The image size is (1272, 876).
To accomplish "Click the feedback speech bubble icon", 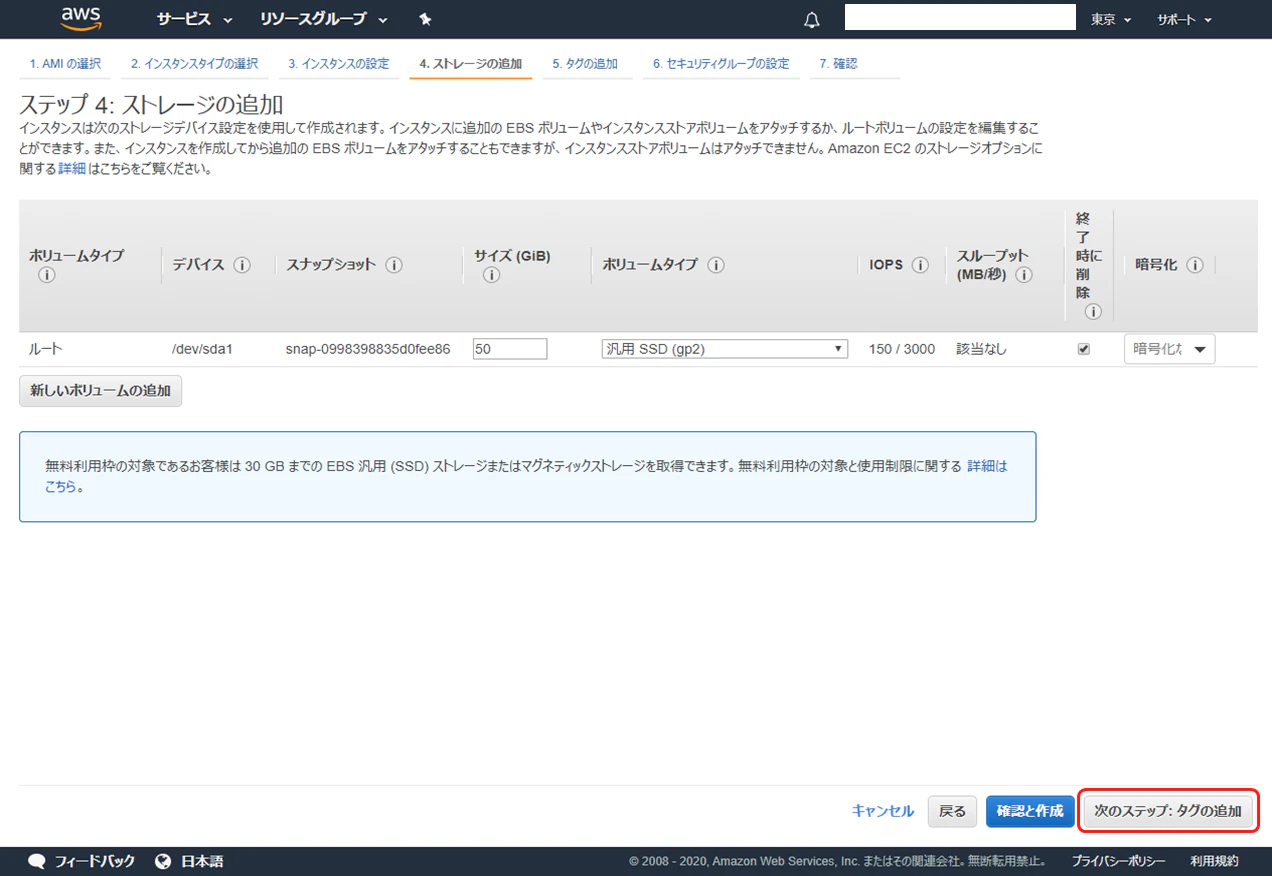I will 37,861.
